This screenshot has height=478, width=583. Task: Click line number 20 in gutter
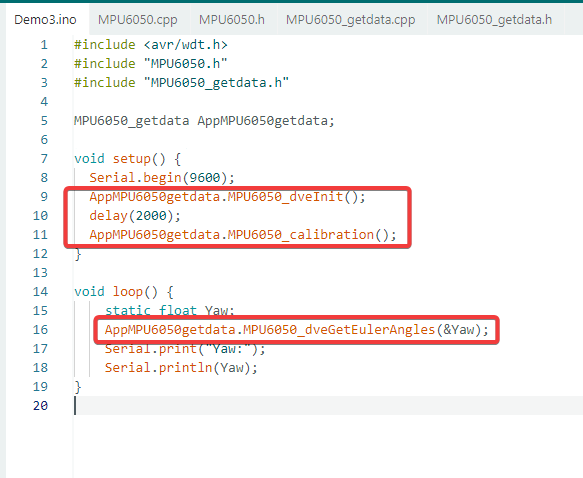pyautogui.click(x=40, y=406)
